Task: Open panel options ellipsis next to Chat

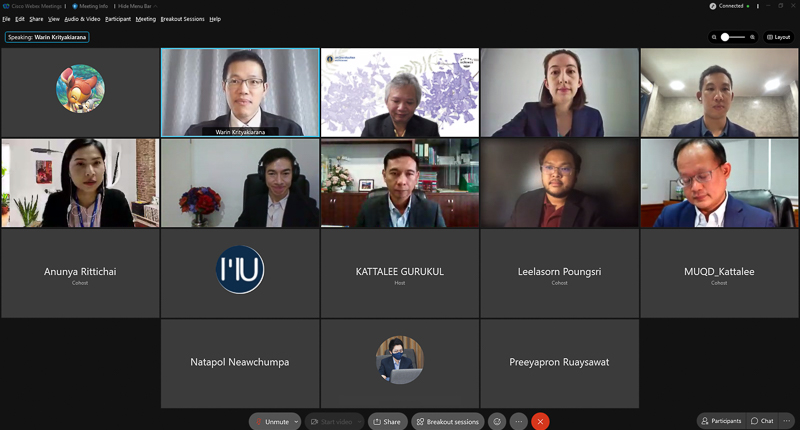Action: pos(787,421)
